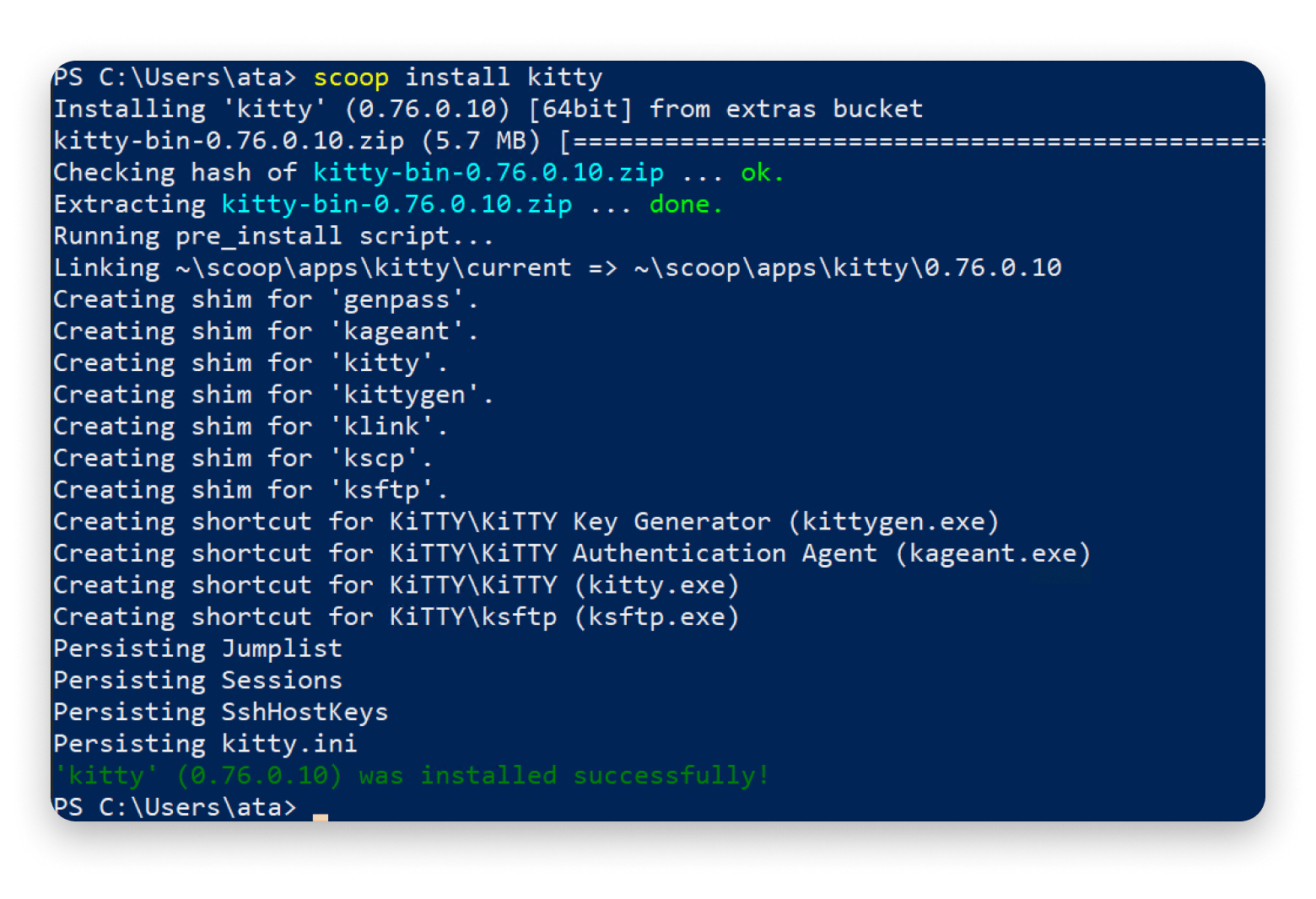
Task: Click the cyan zip filename in the Extracting line
Action: tap(396, 204)
